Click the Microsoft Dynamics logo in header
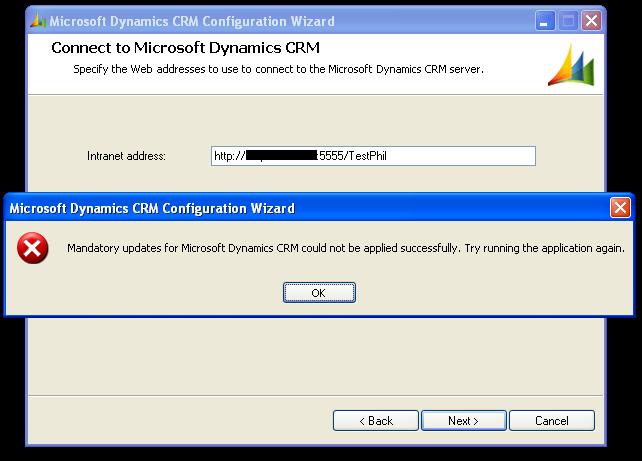This screenshot has width=642, height=461. pyautogui.click(x=571, y=65)
